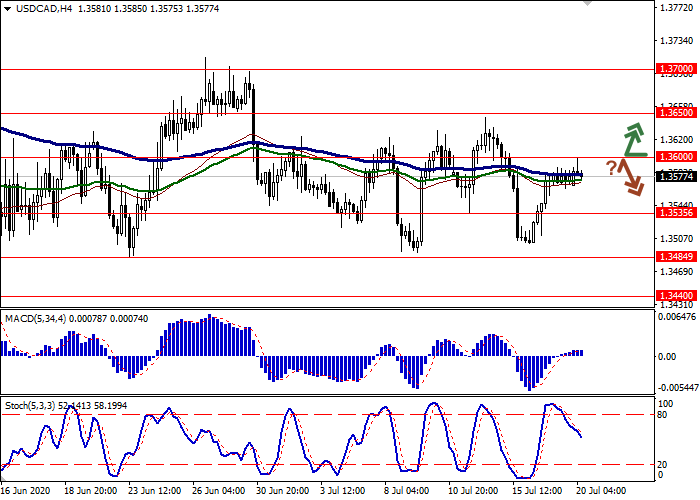Click the 1.36000 red price label

675,157
